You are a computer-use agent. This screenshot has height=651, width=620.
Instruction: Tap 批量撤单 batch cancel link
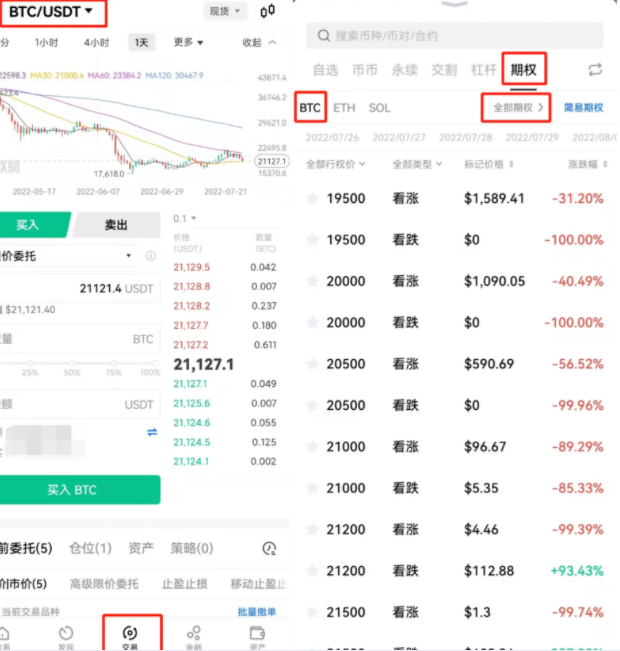(x=257, y=612)
